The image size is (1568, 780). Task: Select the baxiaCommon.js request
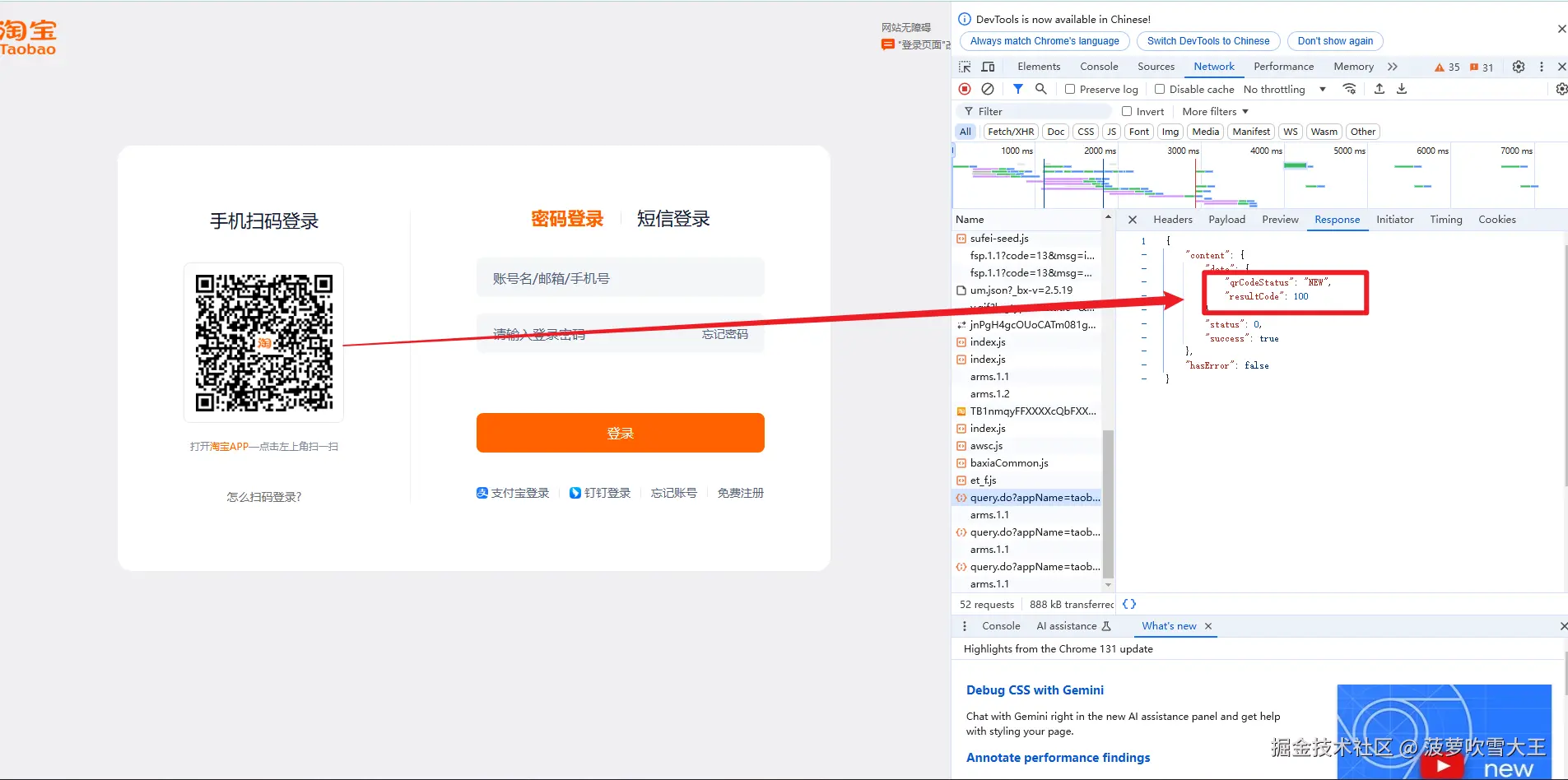pyautogui.click(x=1026, y=463)
